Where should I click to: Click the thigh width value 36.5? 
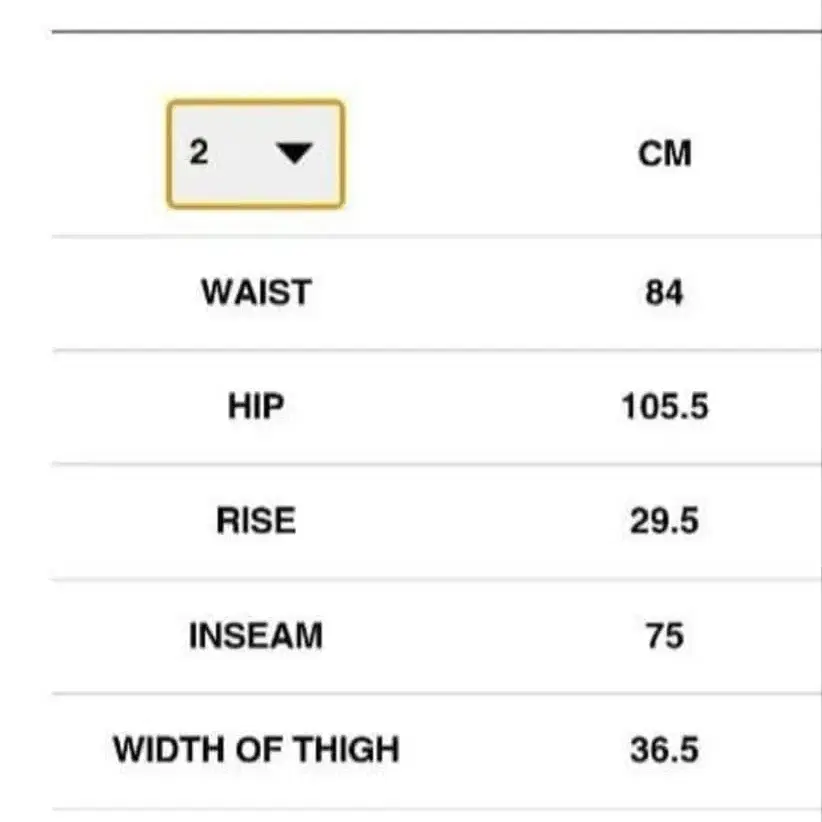click(664, 749)
